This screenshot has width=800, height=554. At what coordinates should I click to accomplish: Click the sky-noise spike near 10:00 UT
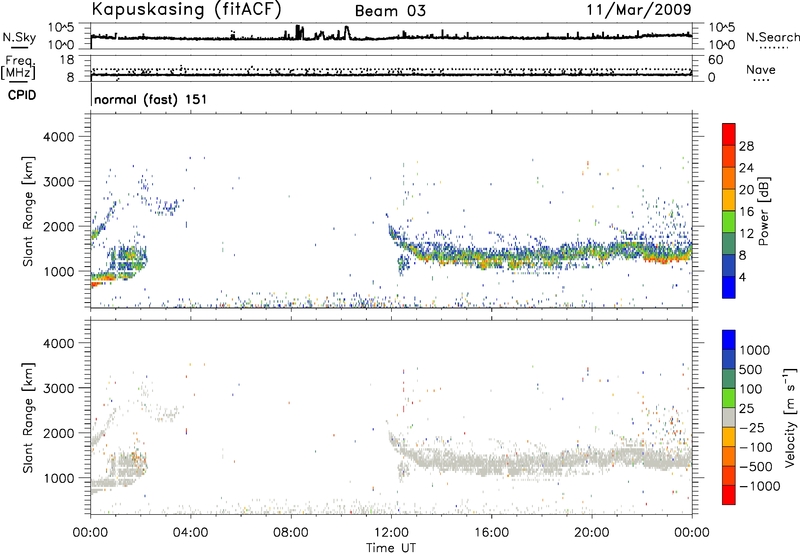pos(347,32)
